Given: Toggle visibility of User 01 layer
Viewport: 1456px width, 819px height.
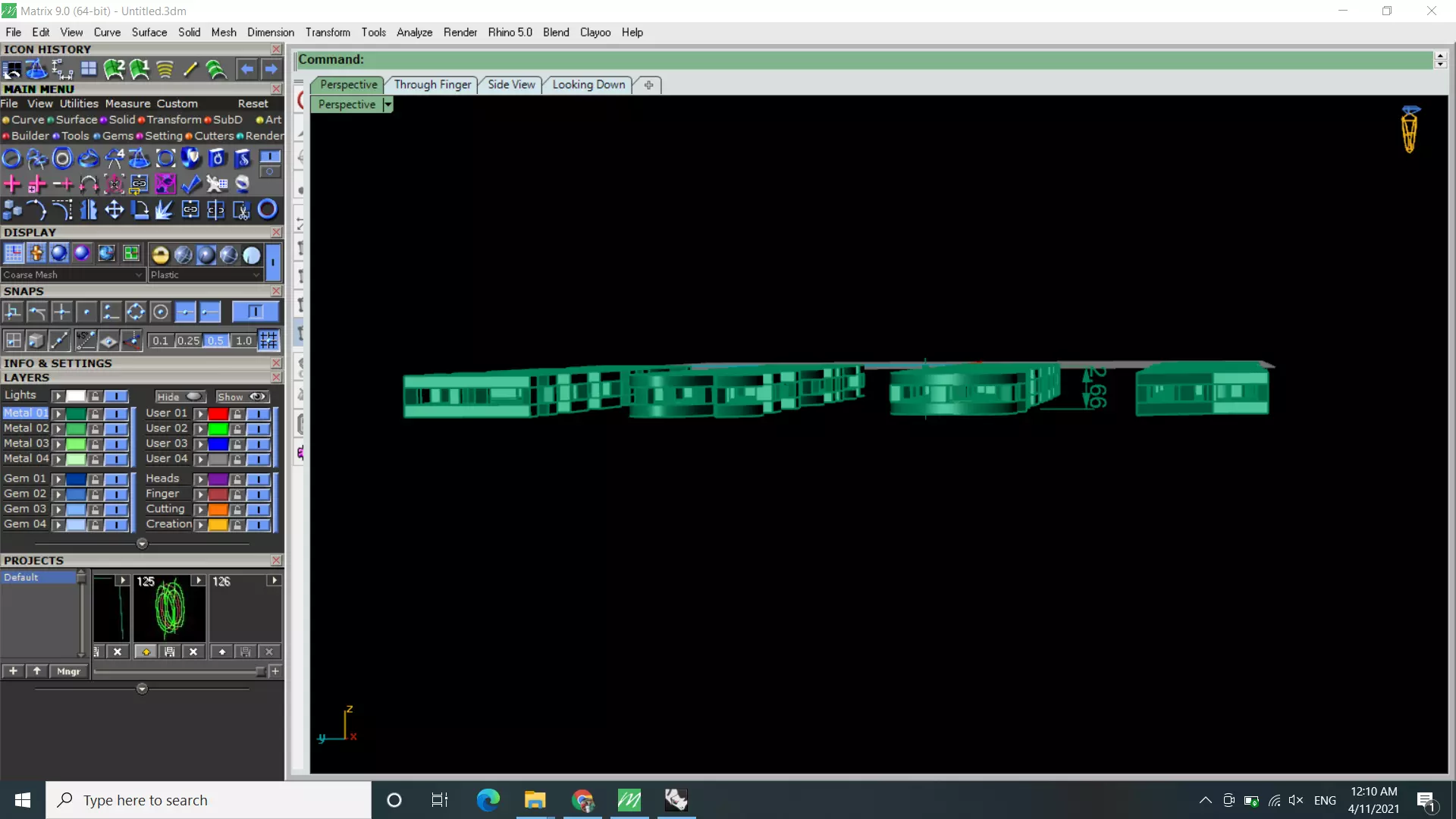Looking at the screenshot, I should point(259,413).
